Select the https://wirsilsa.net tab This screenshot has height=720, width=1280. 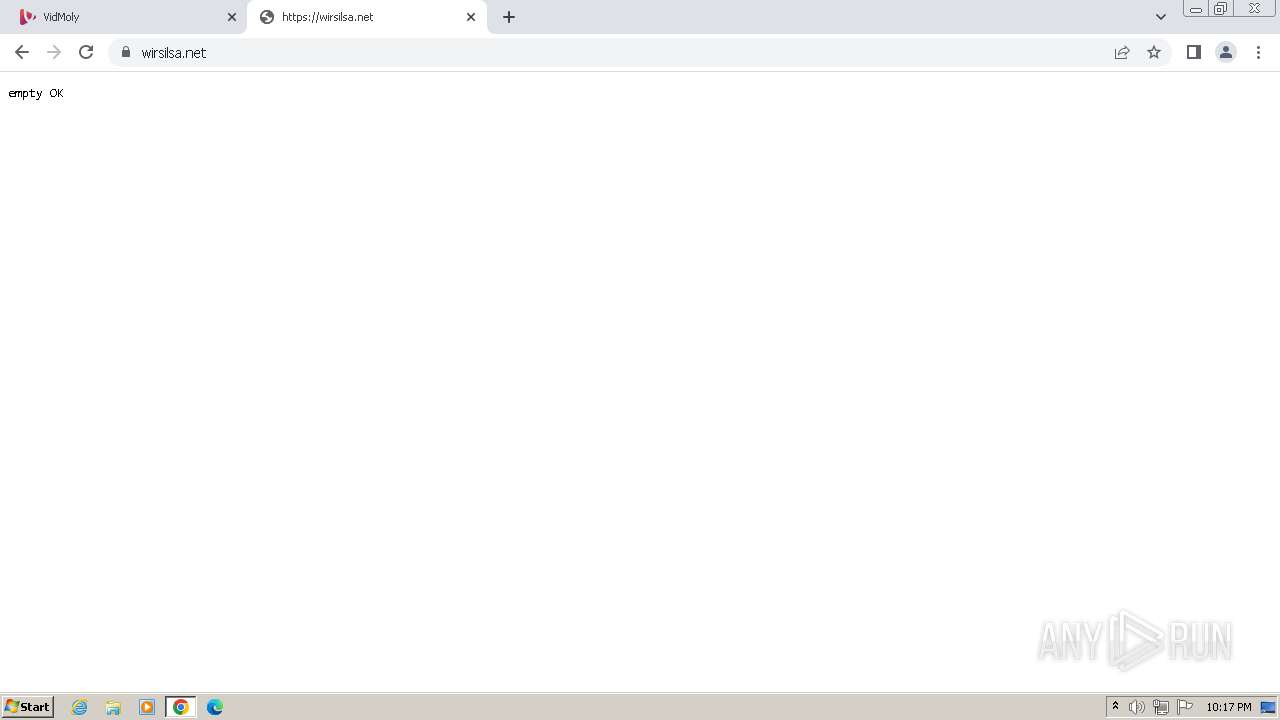(367, 17)
